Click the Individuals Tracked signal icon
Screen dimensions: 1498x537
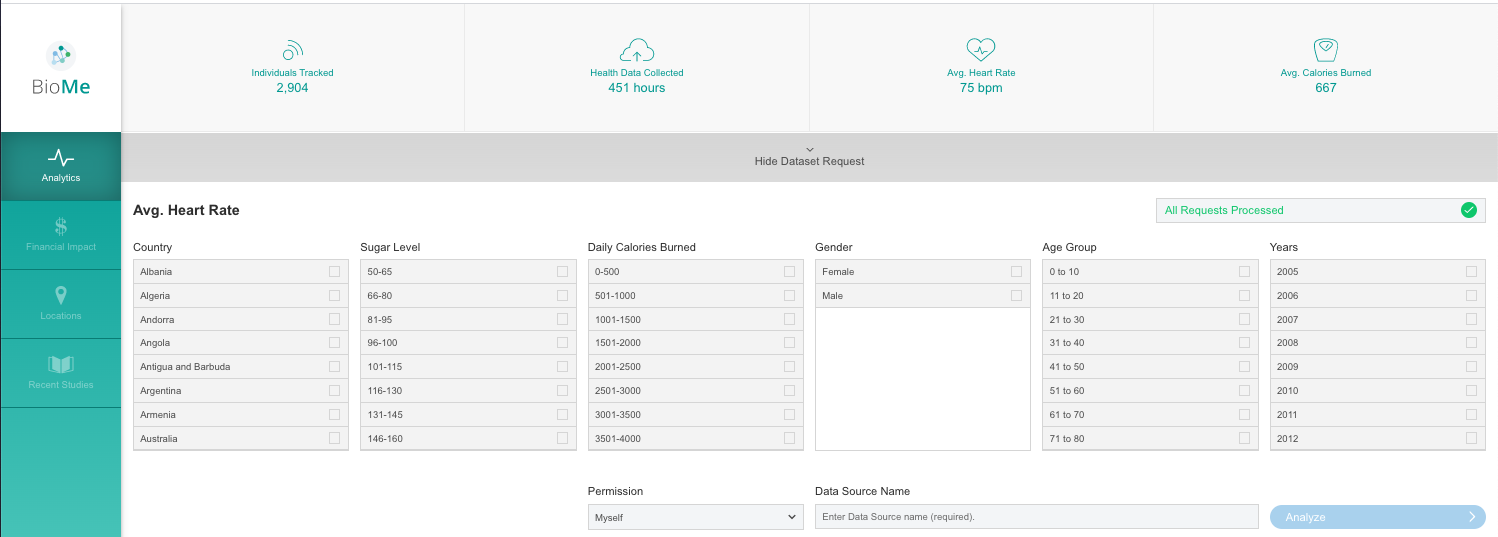coord(292,50)
